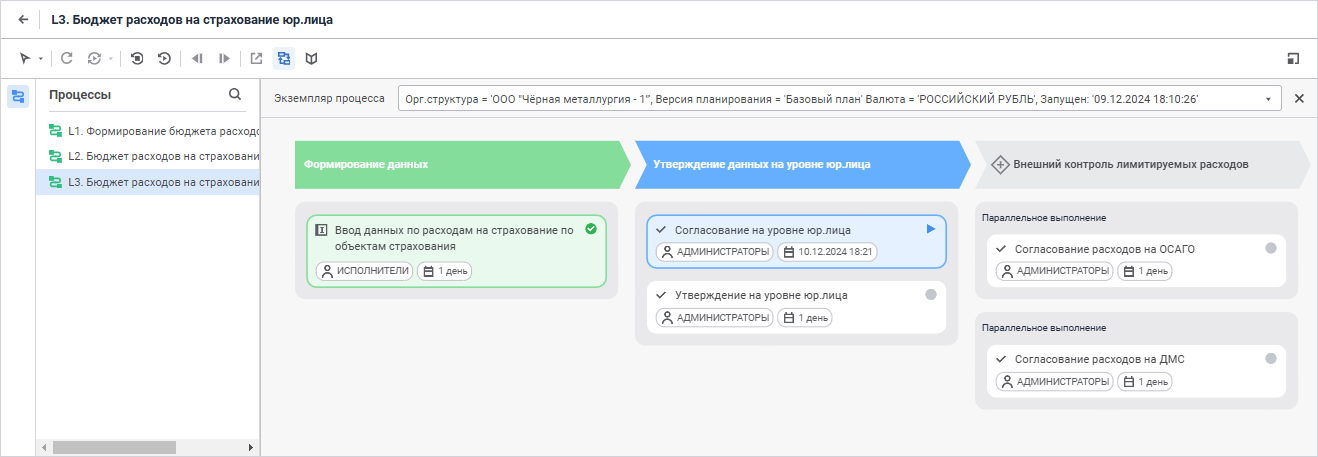Open the auto-refresh dropdown arrow
This screenshot has height=457, width=1318.
(x=111, y=59)
